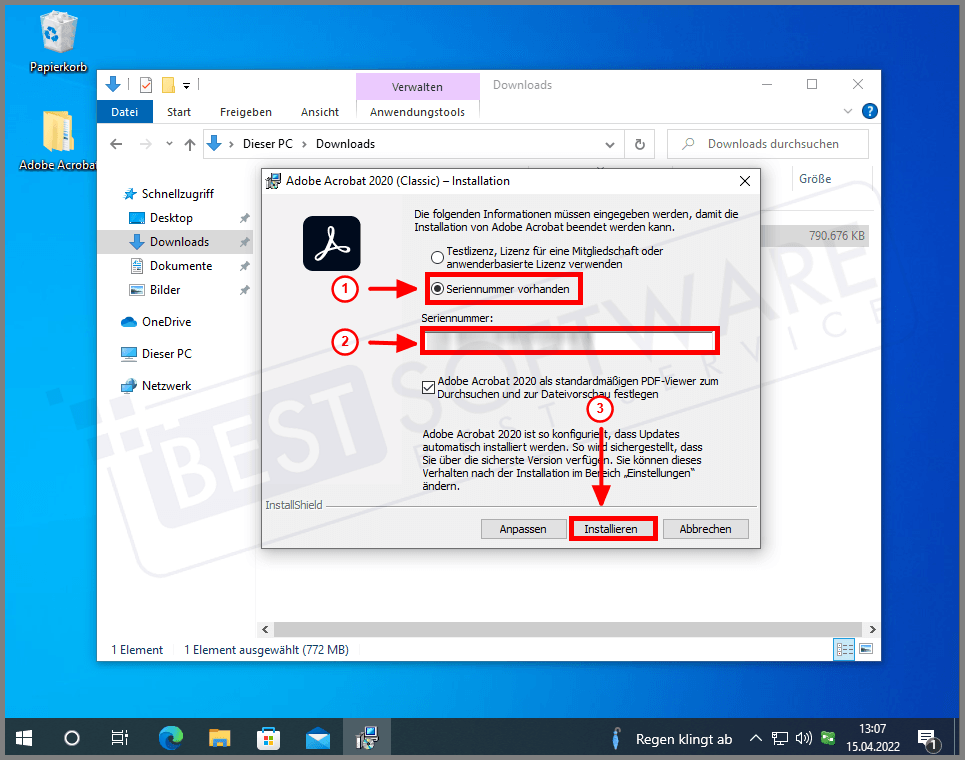Launch Microsoft Store from the taskbar

(x=268, y=739)
